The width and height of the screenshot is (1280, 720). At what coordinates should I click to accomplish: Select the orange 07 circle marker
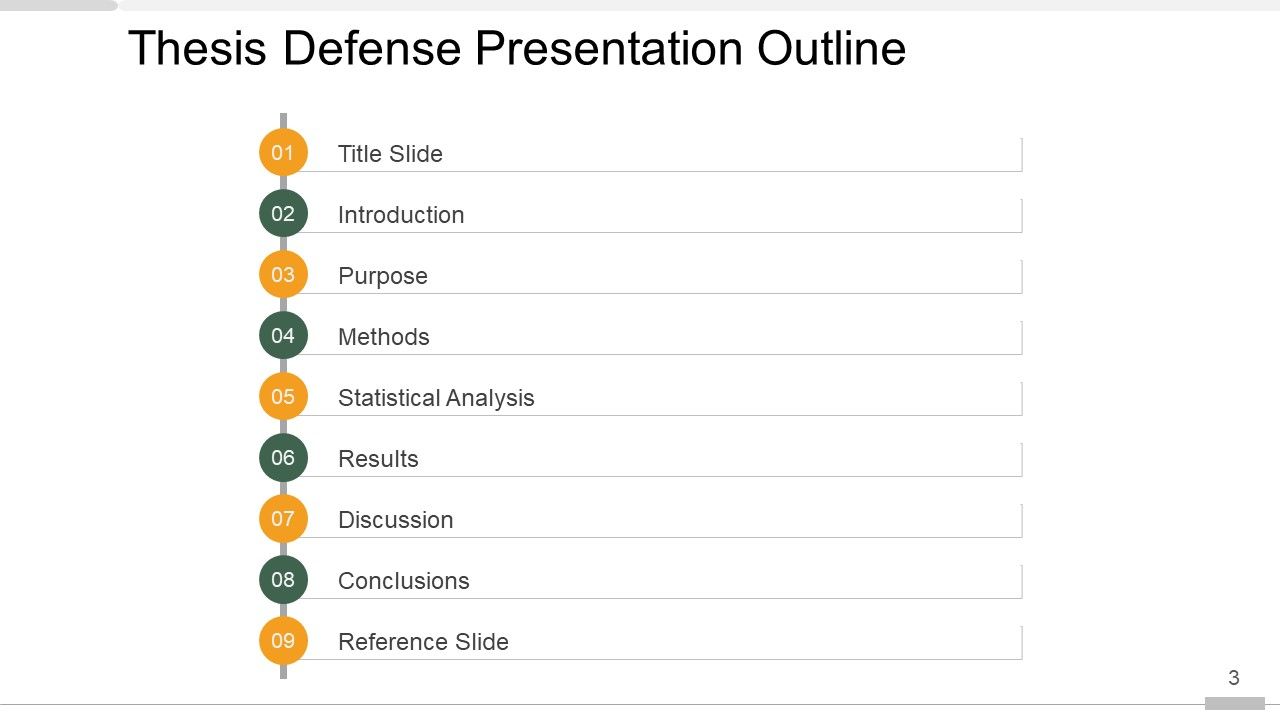[283, 519]
